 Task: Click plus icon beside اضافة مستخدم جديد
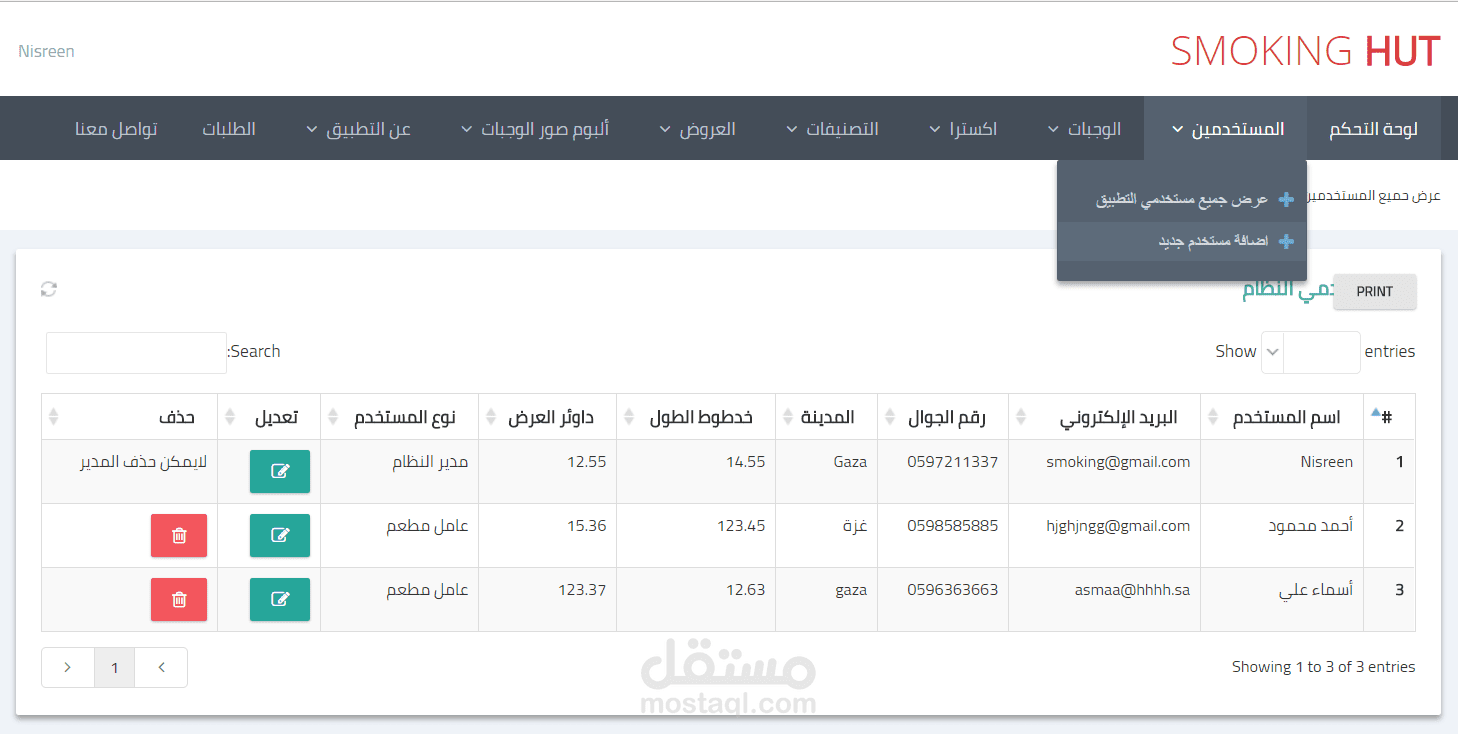click(x=1286, y=241)
